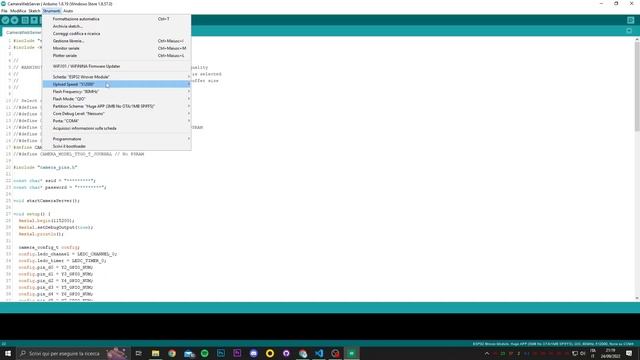Viewport: 640px width, 360px height.
Task: Open File Explorer from the taskbar
Action: point(156,353)
